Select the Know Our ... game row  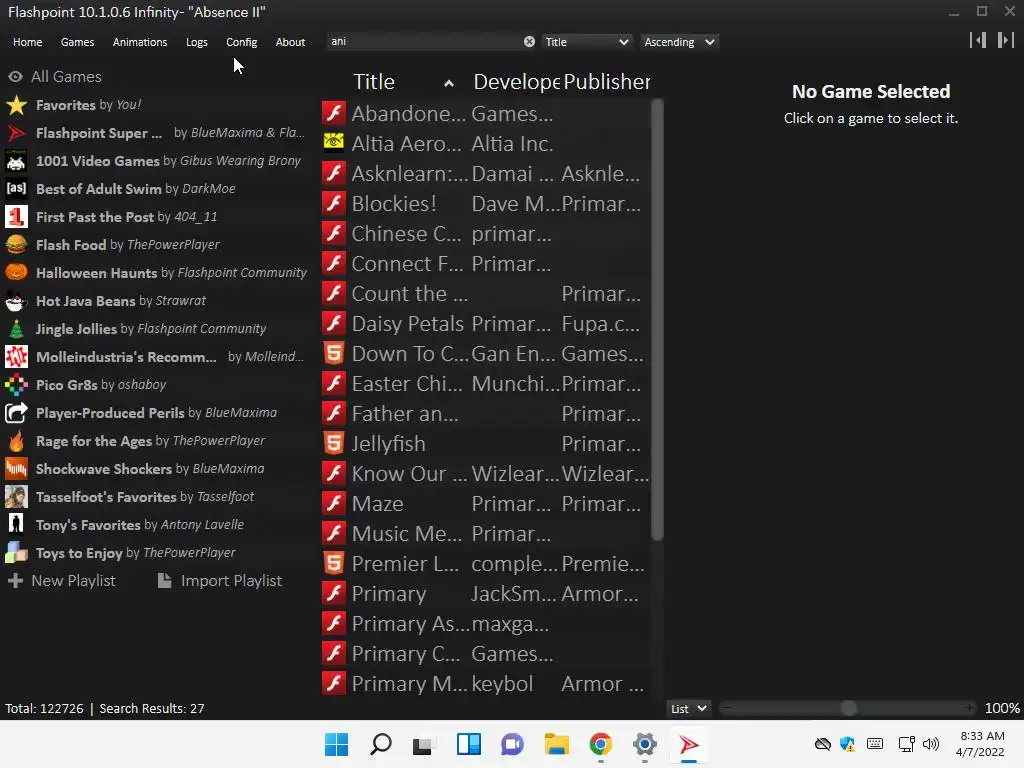(x=485, y=473)
